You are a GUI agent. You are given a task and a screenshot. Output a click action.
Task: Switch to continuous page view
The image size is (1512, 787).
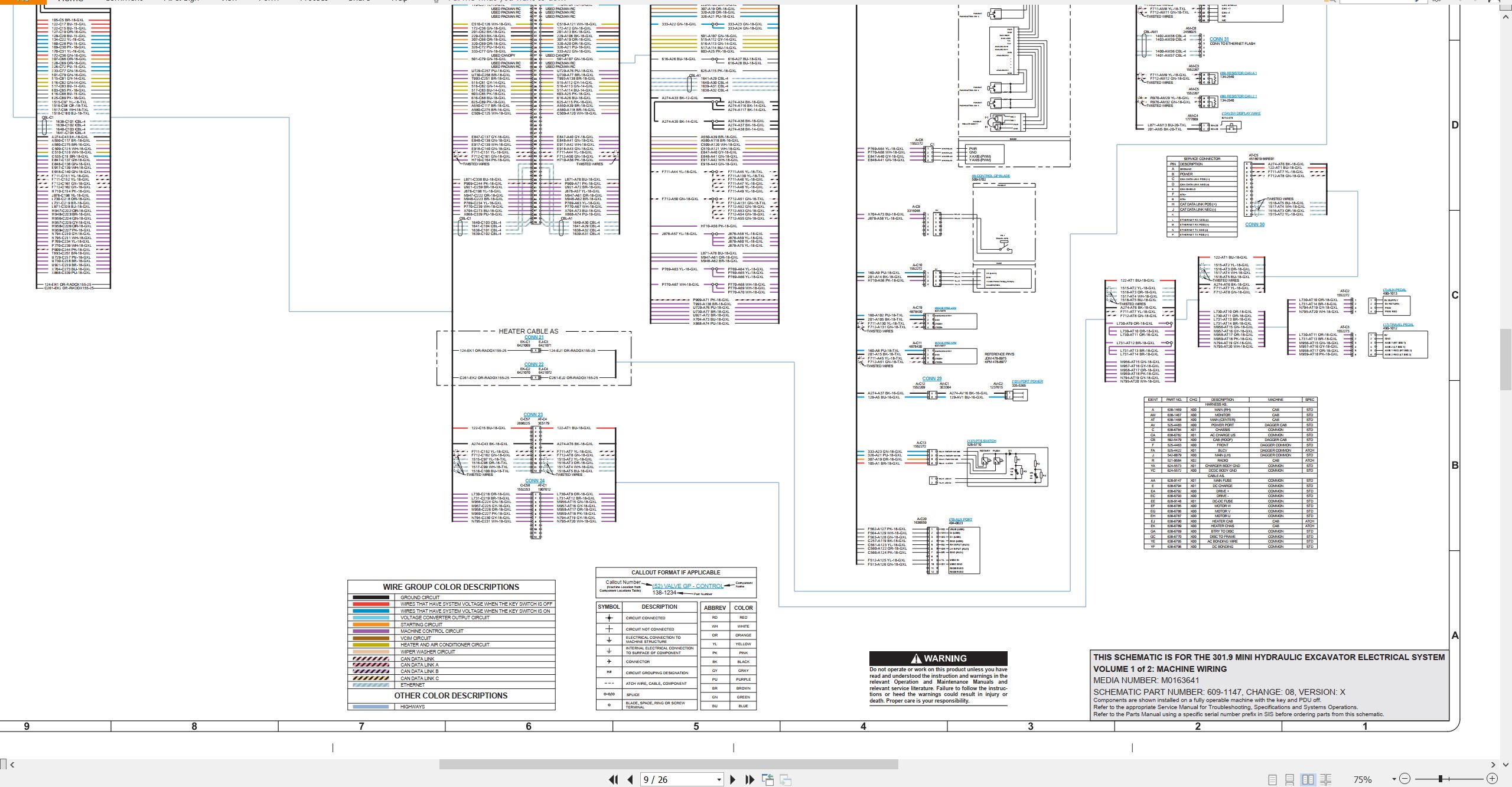(1290, 780)
